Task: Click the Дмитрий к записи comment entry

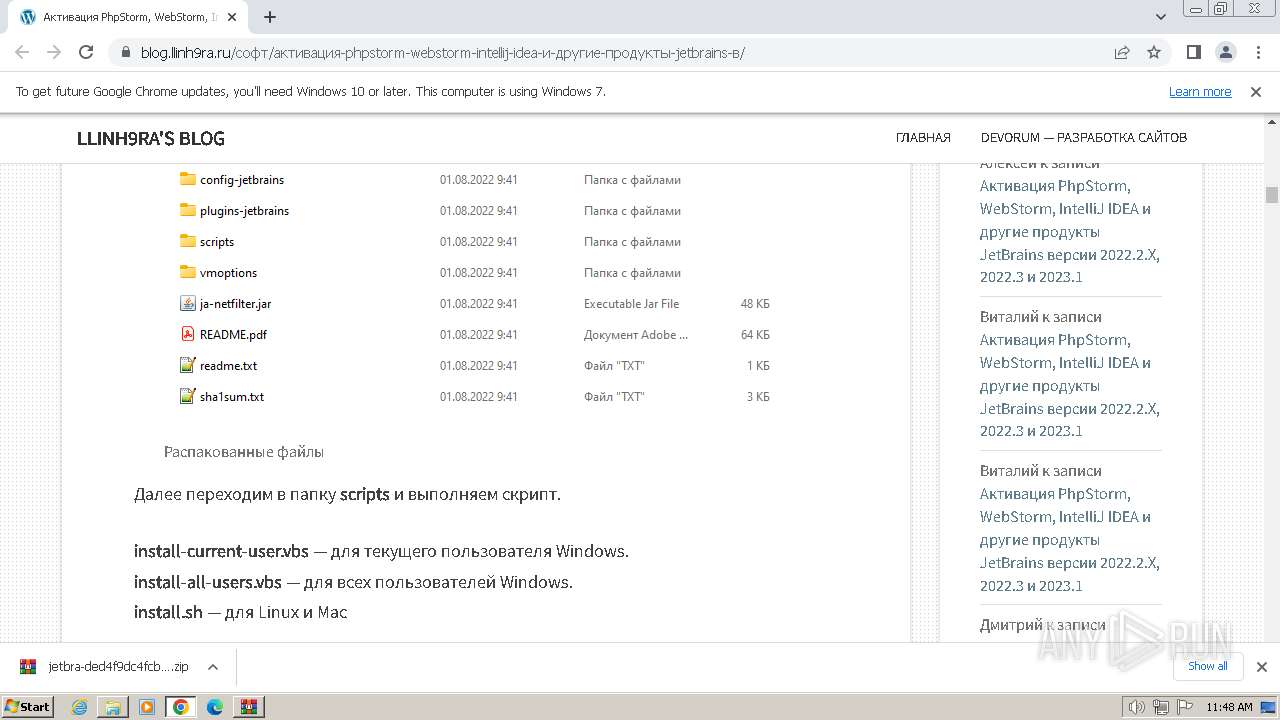Action: click(1043, 625)
